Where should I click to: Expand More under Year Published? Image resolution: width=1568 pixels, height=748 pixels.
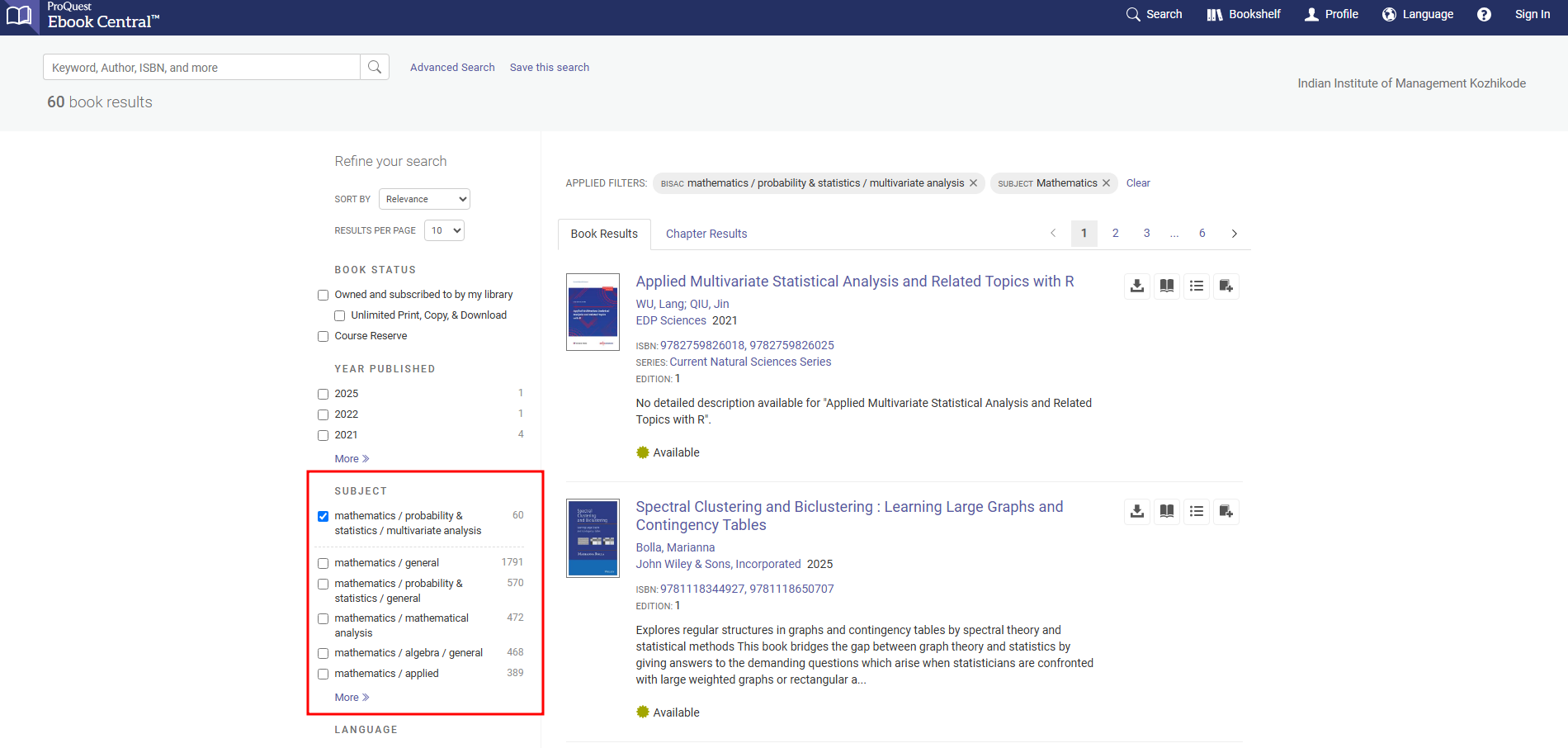(352, 459)
